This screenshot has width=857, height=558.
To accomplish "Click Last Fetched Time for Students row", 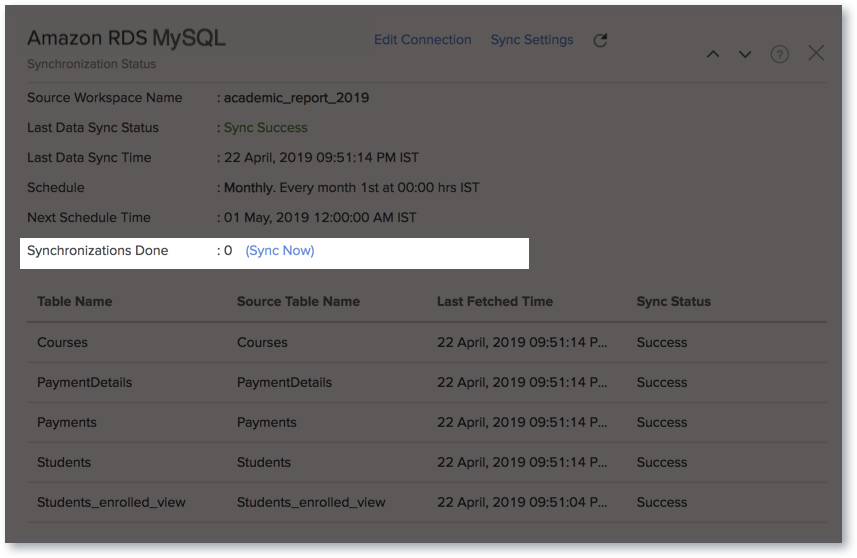I will coord(522,462).
